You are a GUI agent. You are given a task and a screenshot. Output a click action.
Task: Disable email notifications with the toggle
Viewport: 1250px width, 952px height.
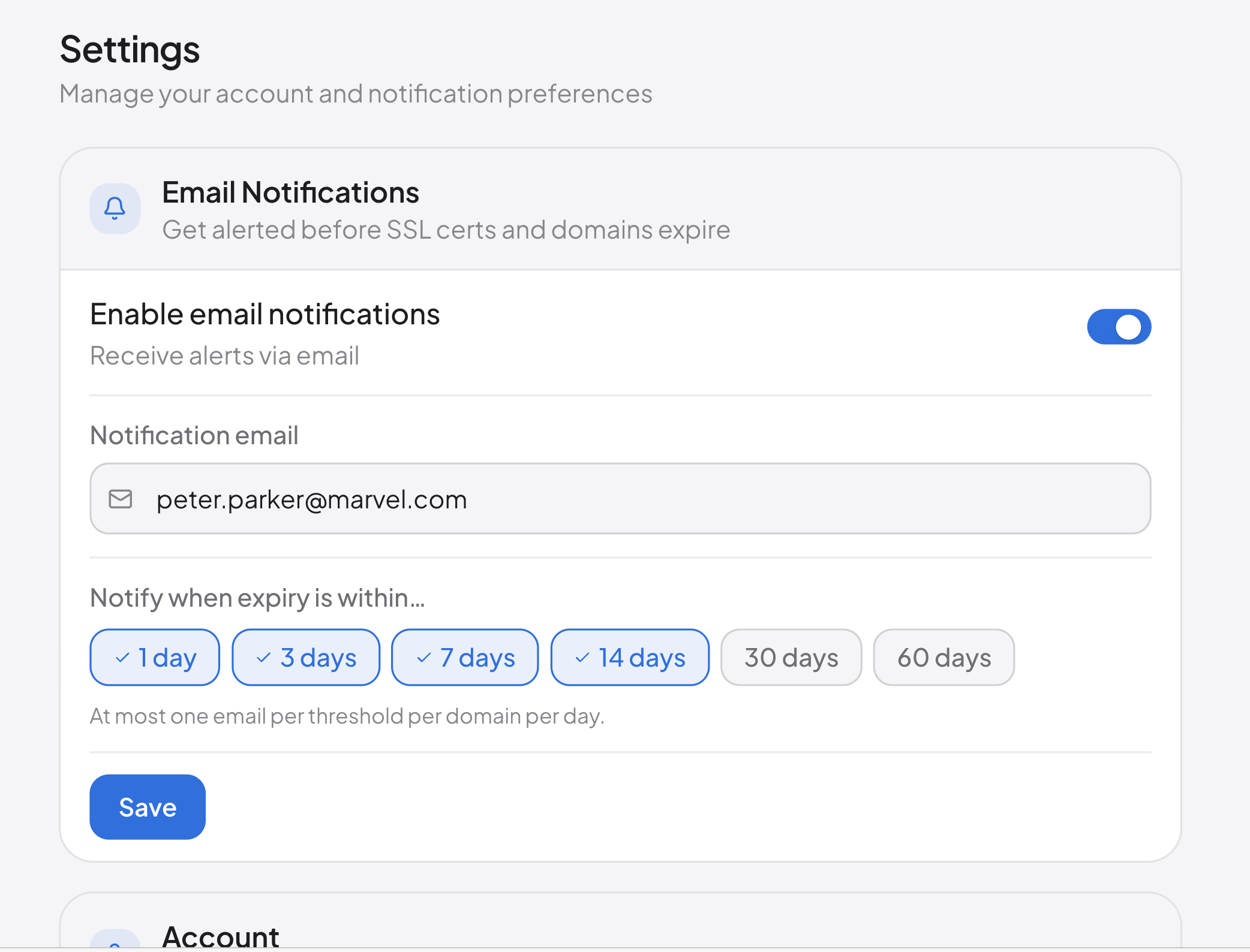(1119, 327)
